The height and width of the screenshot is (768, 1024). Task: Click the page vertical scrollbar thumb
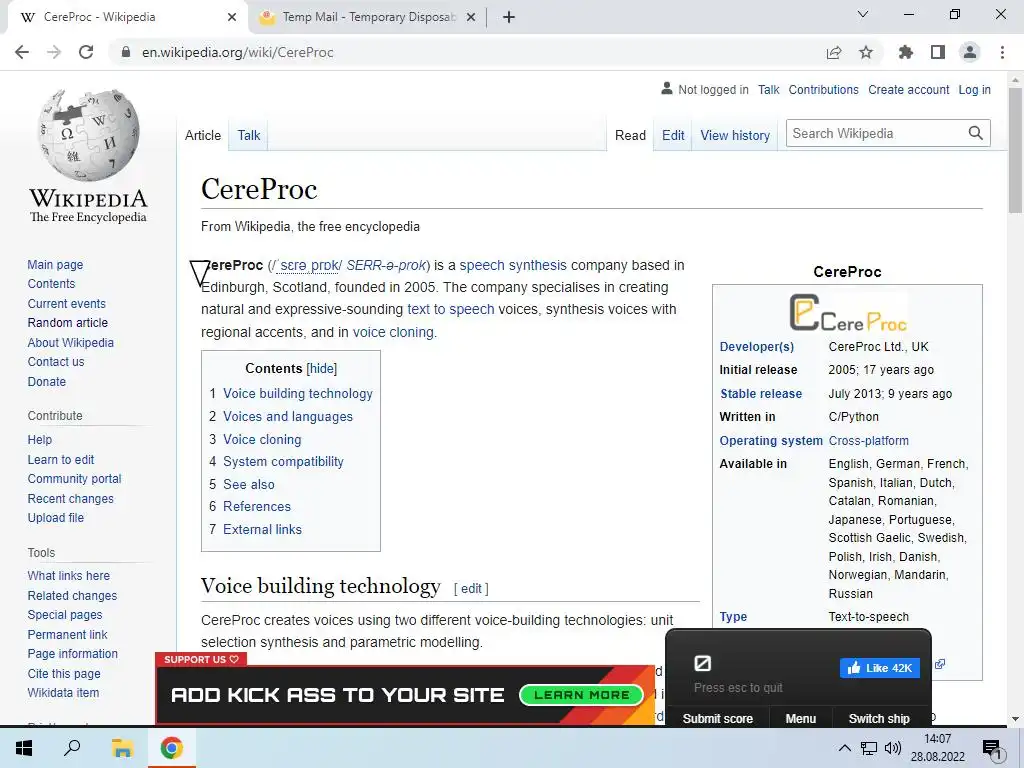click(x=1015, y=150)
